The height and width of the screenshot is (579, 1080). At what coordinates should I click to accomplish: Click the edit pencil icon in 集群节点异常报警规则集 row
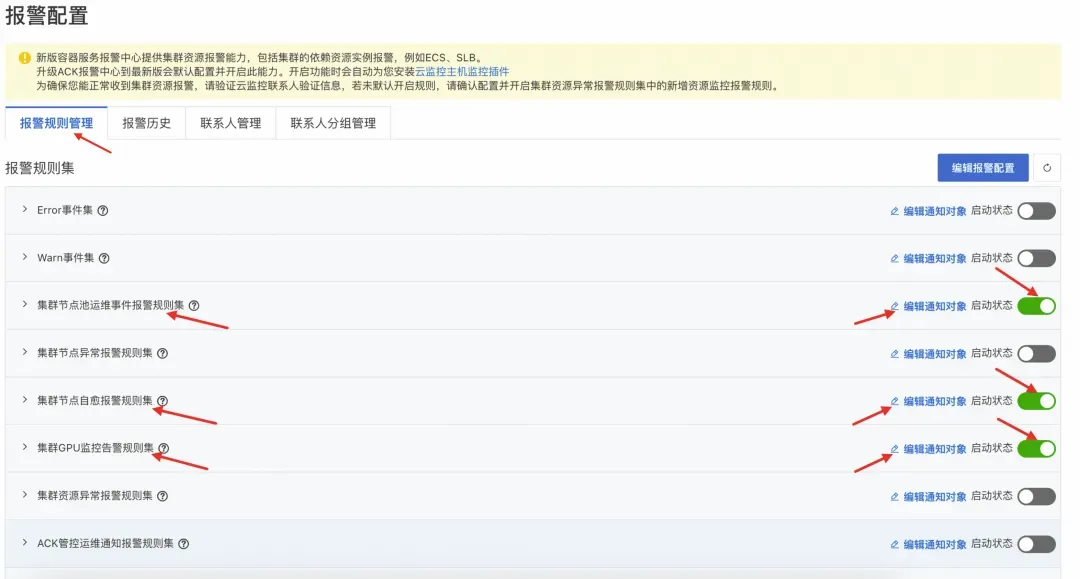pos(894,354)
